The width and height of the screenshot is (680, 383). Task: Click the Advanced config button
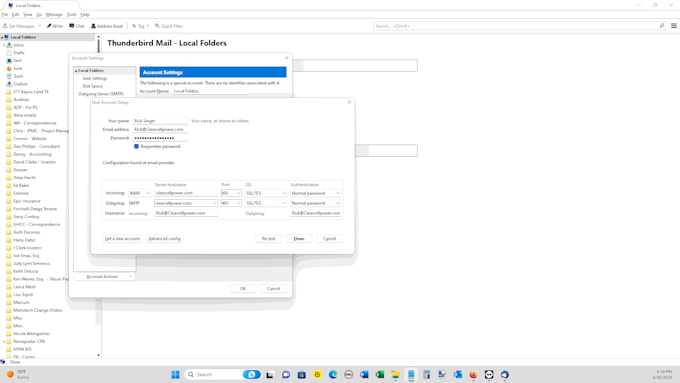click(x=164, y=239)
